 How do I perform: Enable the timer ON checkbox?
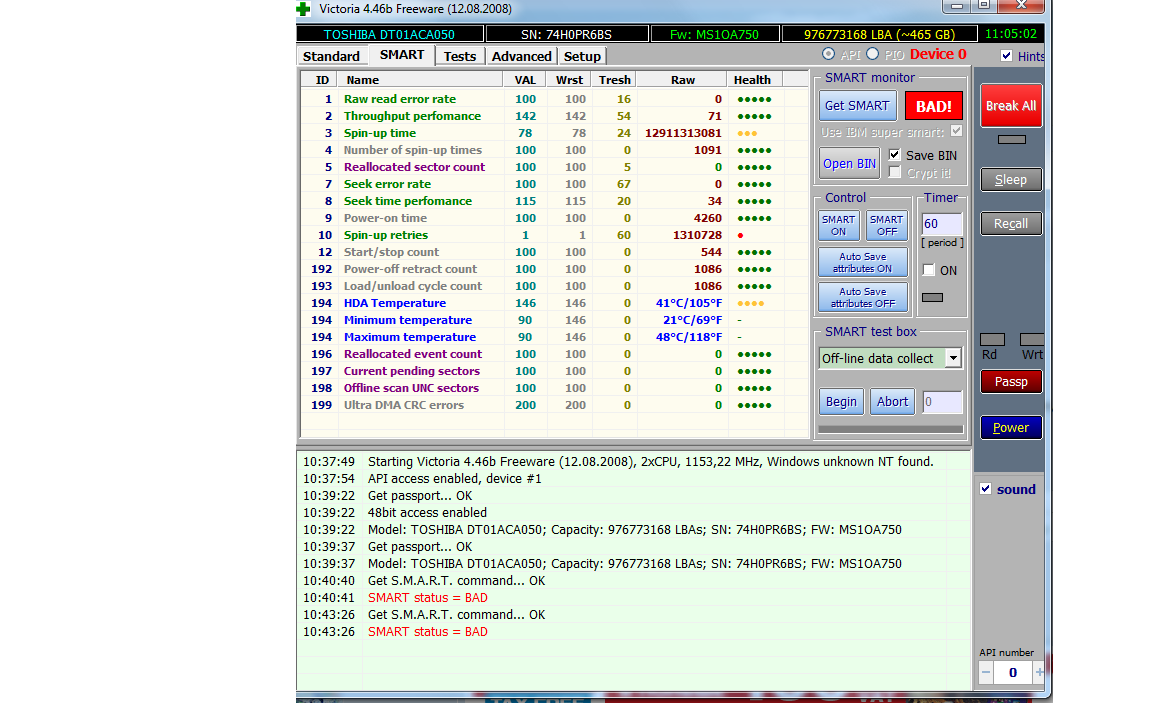tap(929, 270)
